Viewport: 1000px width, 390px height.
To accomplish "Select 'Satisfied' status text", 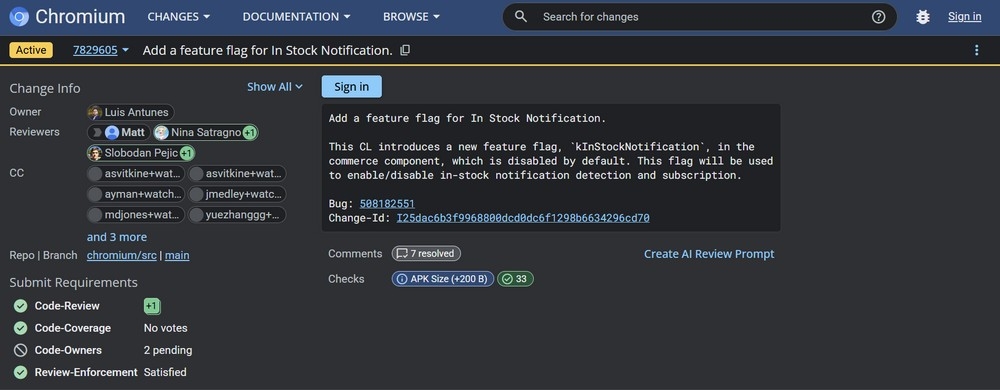I will pos(165,372).
